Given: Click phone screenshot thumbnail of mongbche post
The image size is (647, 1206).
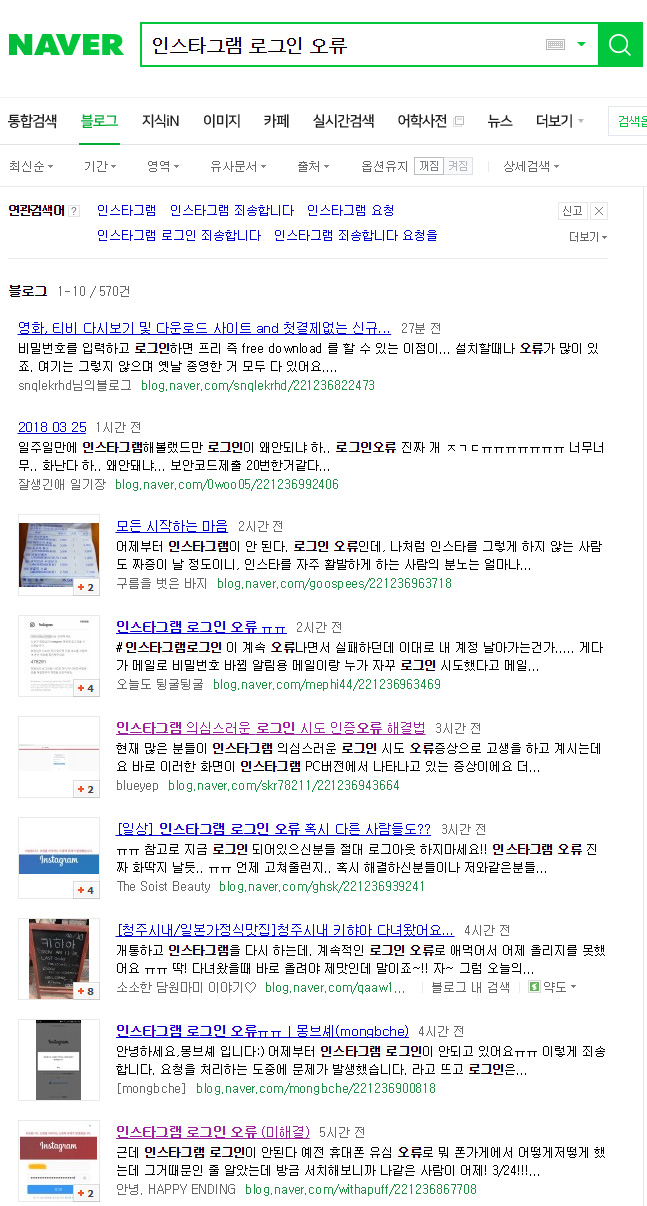Looking at the screenshot, I should [x=59, y=1060].
